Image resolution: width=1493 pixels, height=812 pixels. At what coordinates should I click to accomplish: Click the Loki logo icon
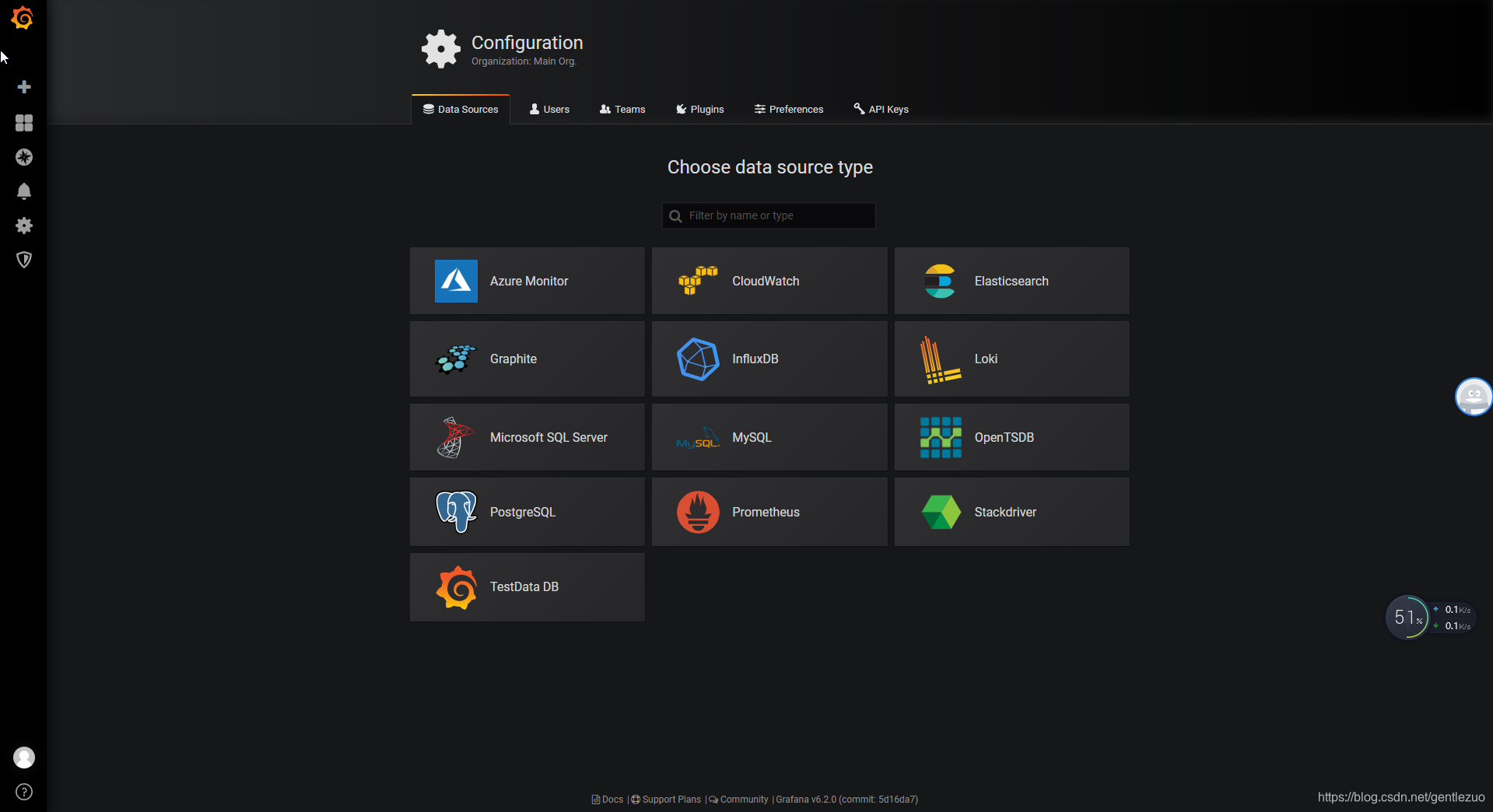coord(940,359)
